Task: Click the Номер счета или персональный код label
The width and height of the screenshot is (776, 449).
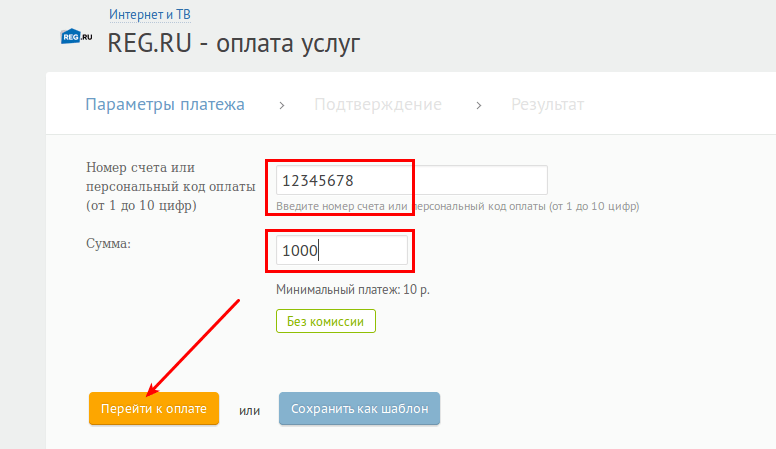Action: (x=171, y=186)
